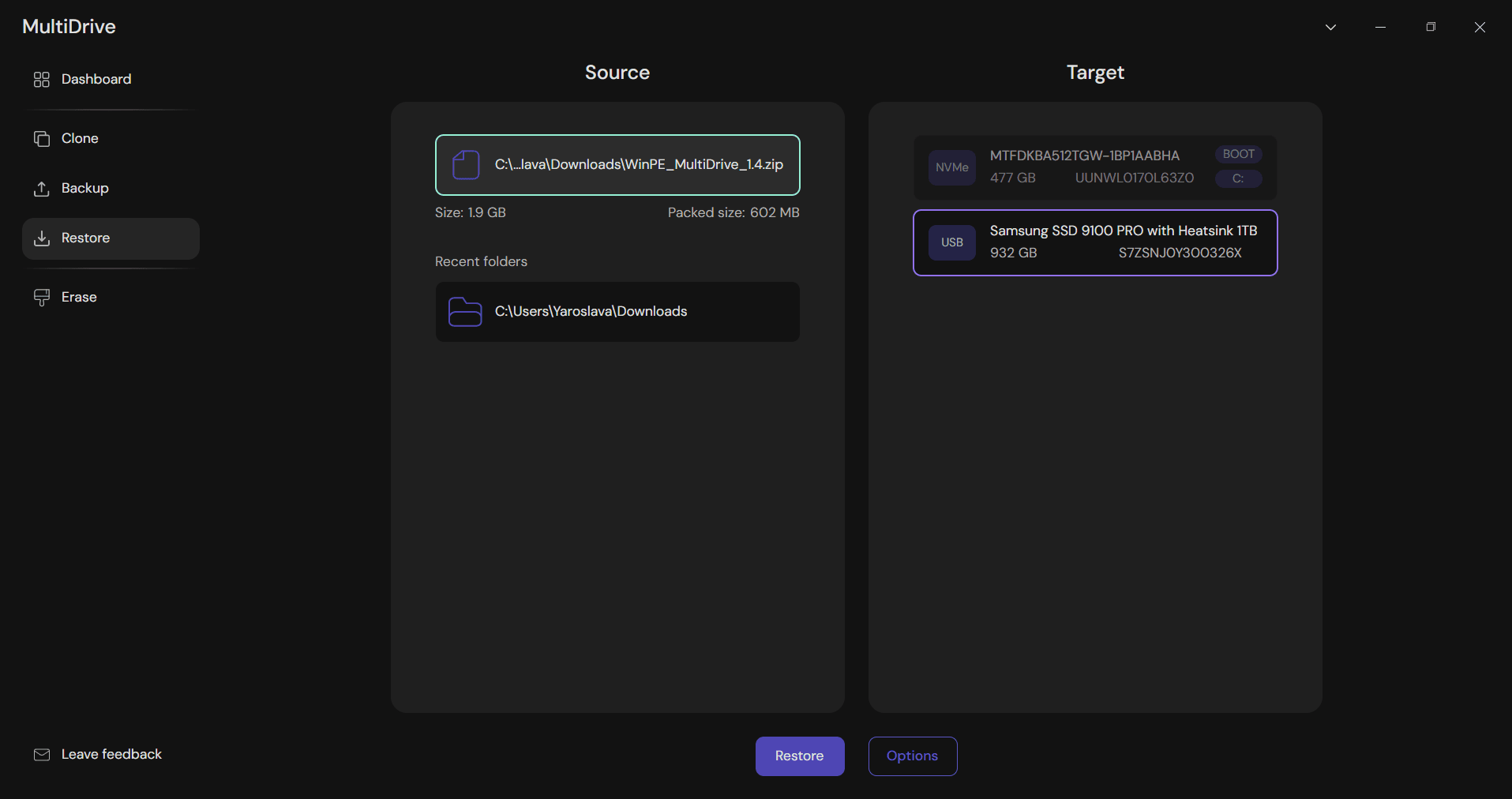Image resolution: width=1512 pixels, height=799 pixels.
Task: Click the BOOT tag on NVMe drive
Action: coord(1238,154)
